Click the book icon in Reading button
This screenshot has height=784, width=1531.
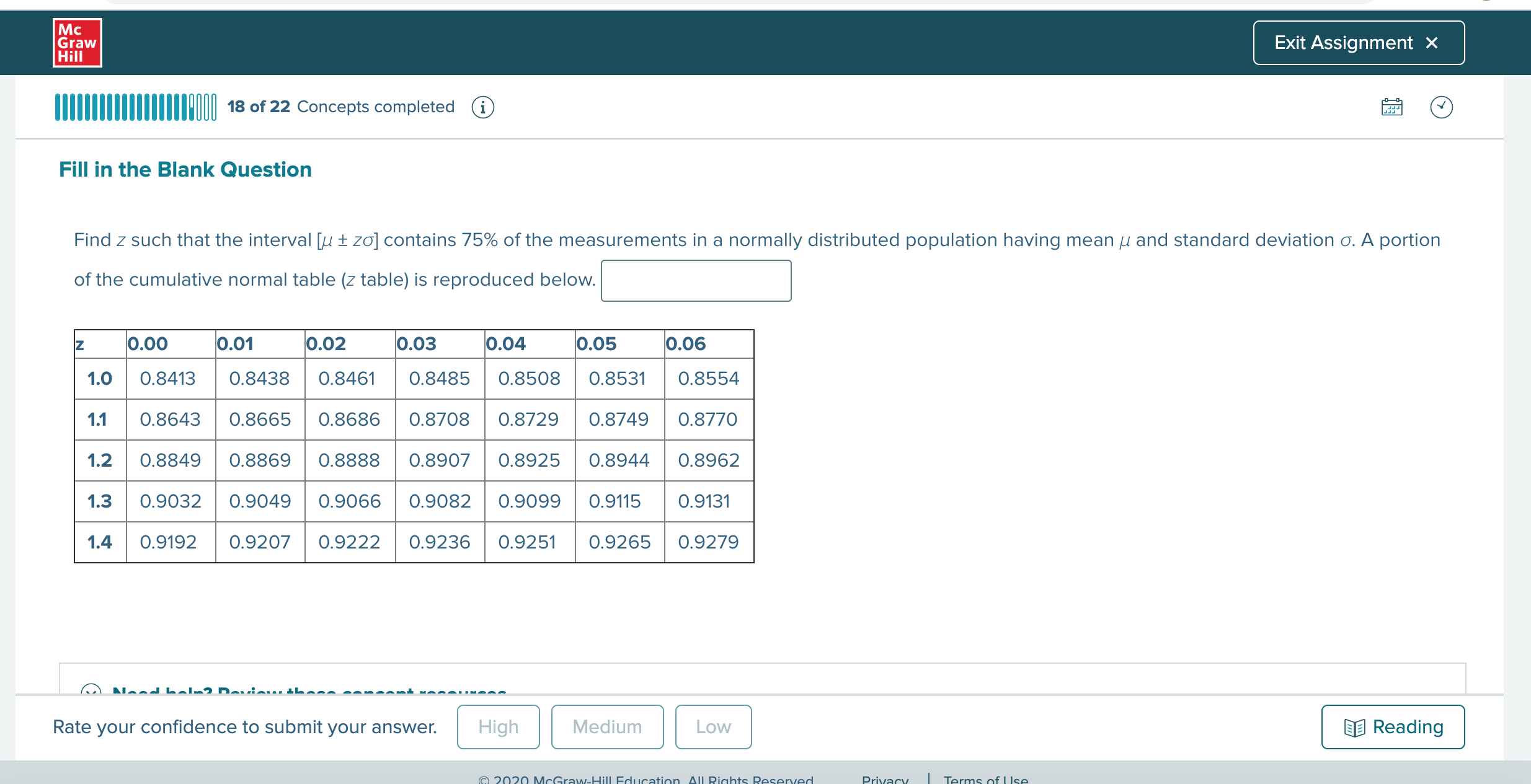pos(1354,727)
